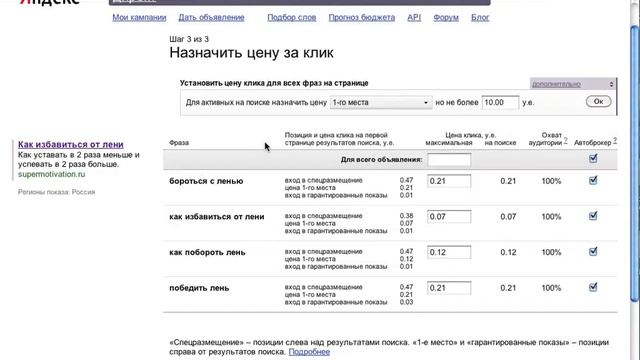Edit max price field for как избавиться от лени
This screenshot has width=640, height=360.
[449, 216]
